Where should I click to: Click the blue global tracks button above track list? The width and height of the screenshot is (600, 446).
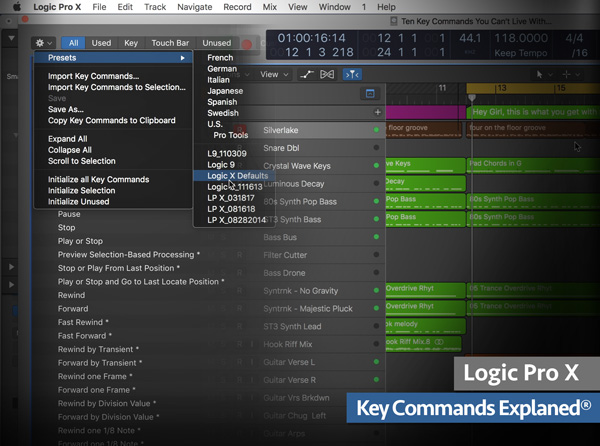coord(370,93)
